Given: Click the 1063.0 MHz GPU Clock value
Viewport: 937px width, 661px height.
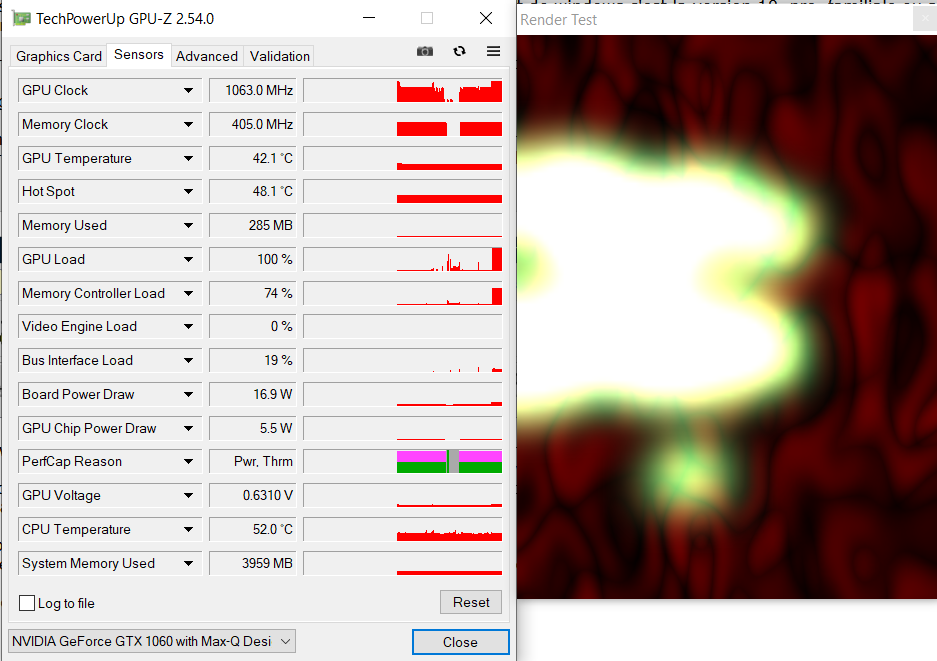Looking at the screenshot, I should pyautogui.click(x=253, y=90).
